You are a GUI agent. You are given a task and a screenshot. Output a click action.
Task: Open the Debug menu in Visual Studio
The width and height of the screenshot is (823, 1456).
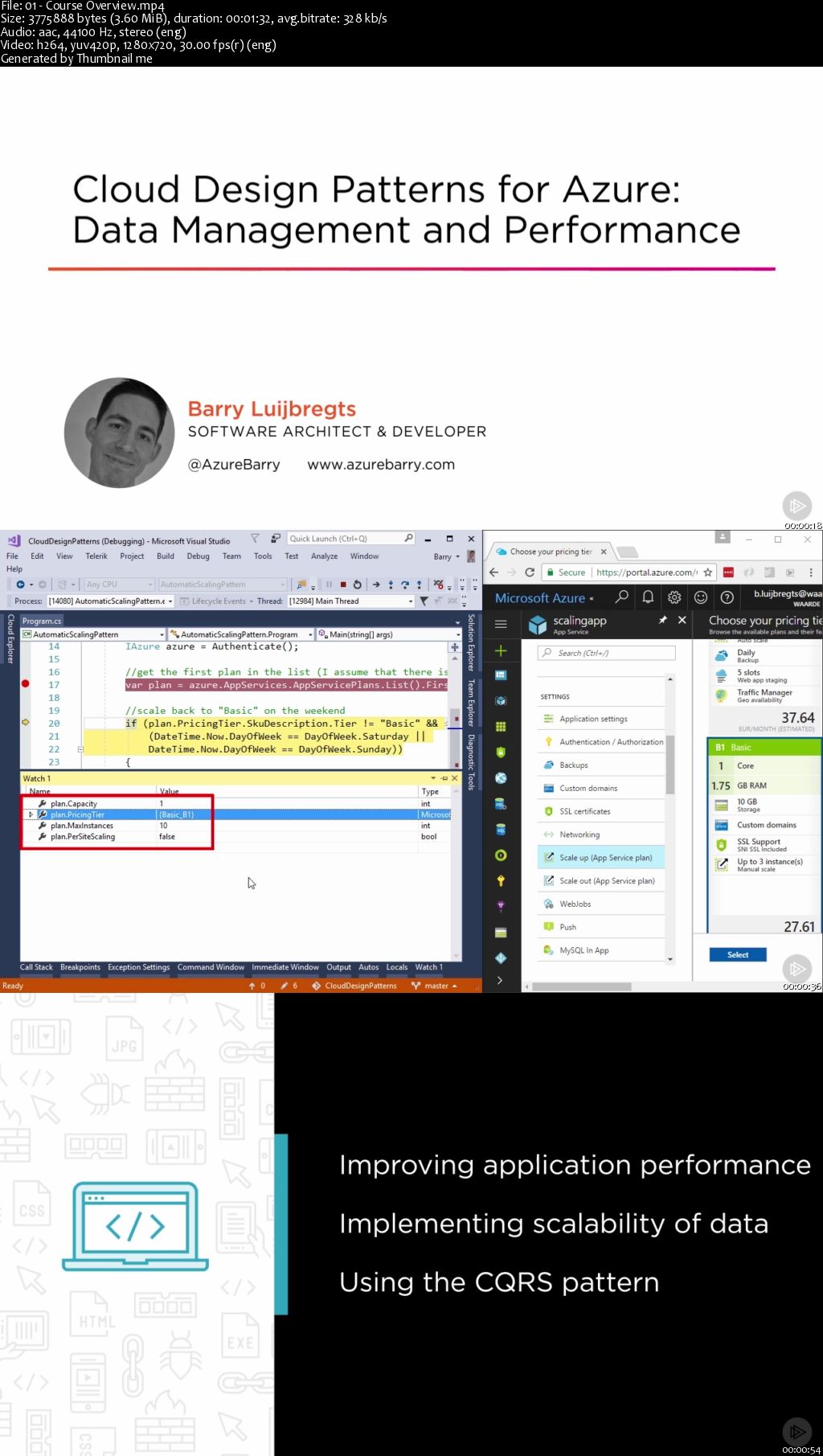point(198,556)
